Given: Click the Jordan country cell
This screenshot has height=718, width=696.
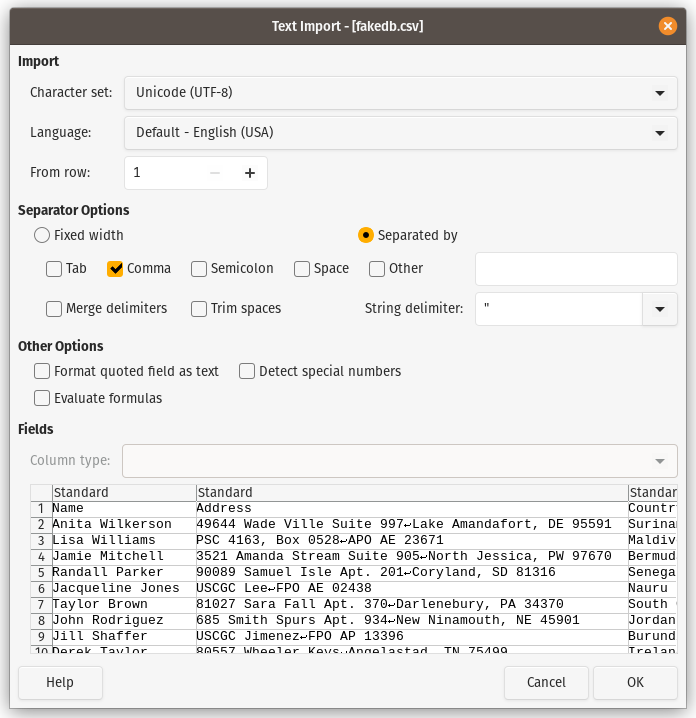Looking at the screenshot, I should click(652, 620).
